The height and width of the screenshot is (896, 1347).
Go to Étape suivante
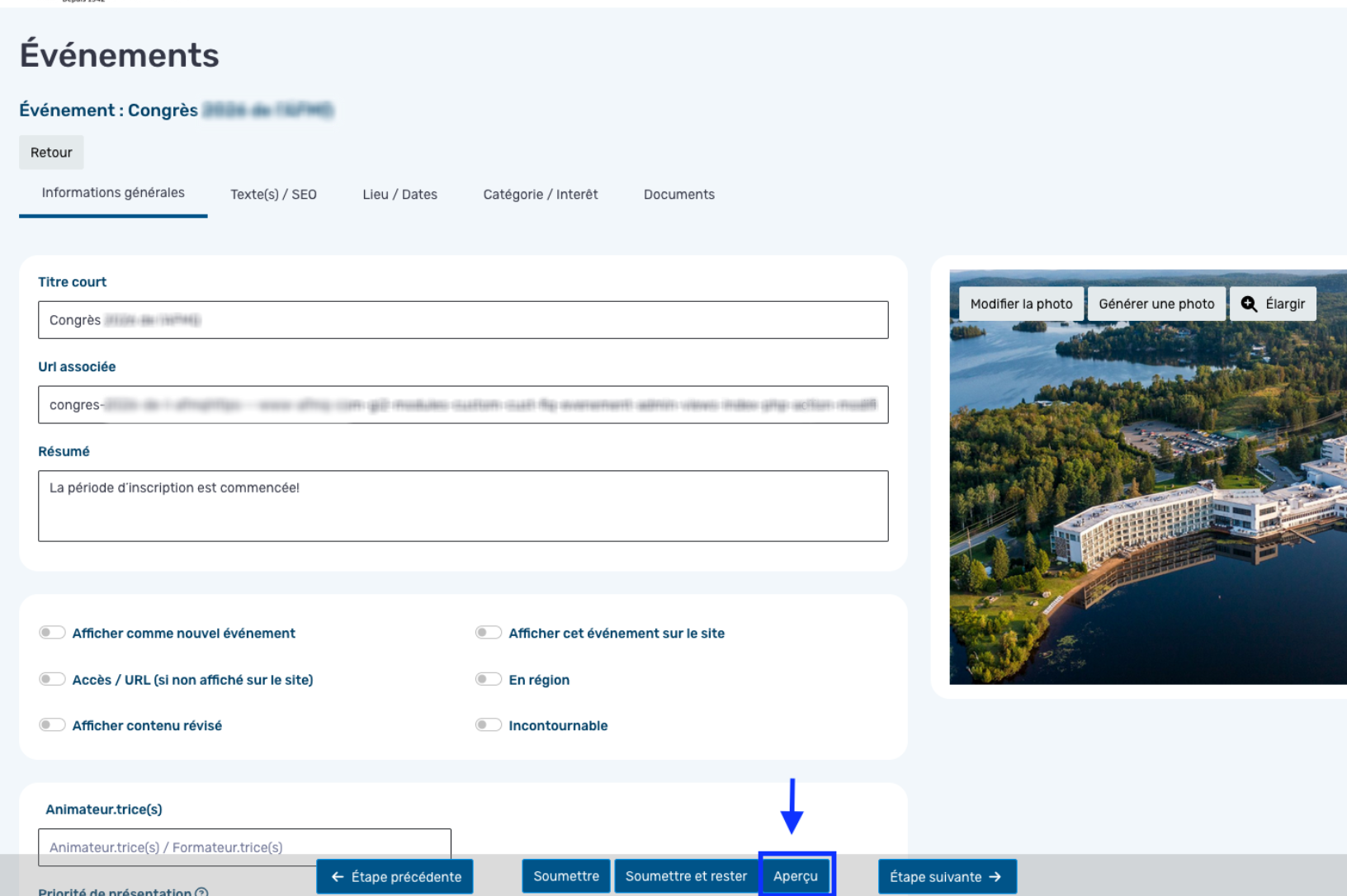[x=947, y=877]
